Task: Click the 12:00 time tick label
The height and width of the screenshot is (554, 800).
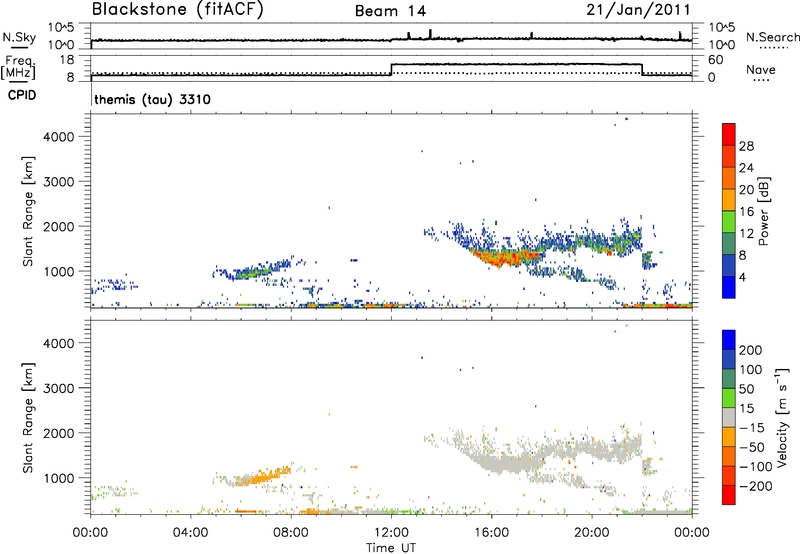Action: 391,533
